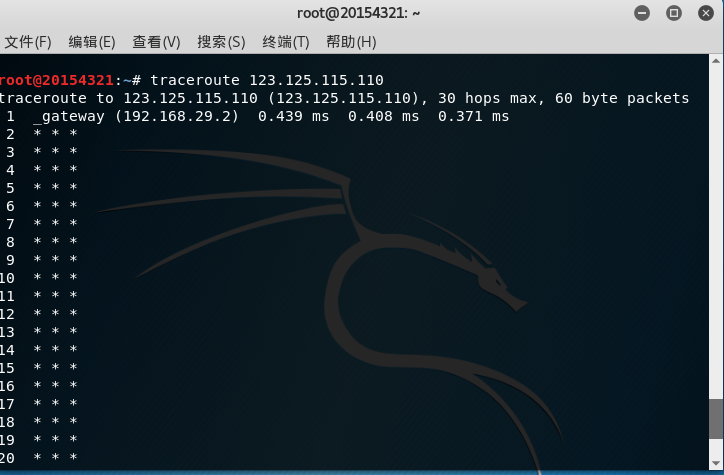
Task: Click the asterisks on hop 12 row
Action: tap(55, 313)
